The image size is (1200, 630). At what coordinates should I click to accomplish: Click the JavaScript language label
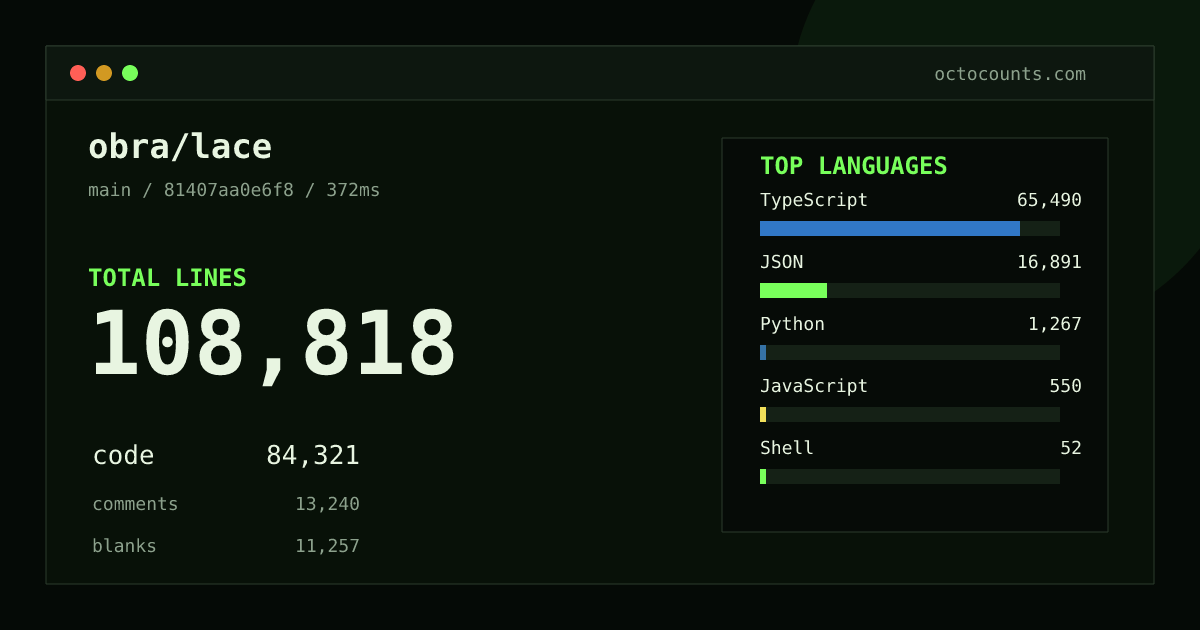tap(814, 386)
